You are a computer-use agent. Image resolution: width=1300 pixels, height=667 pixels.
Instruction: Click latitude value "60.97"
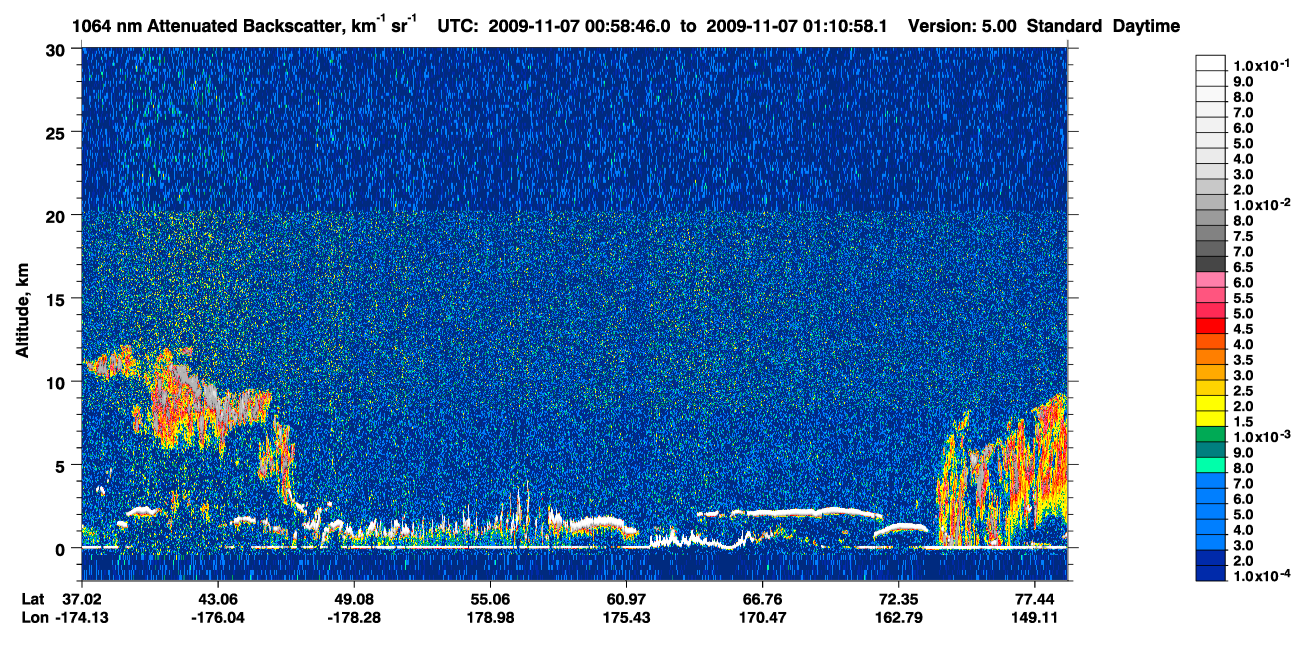coord(625,599)
